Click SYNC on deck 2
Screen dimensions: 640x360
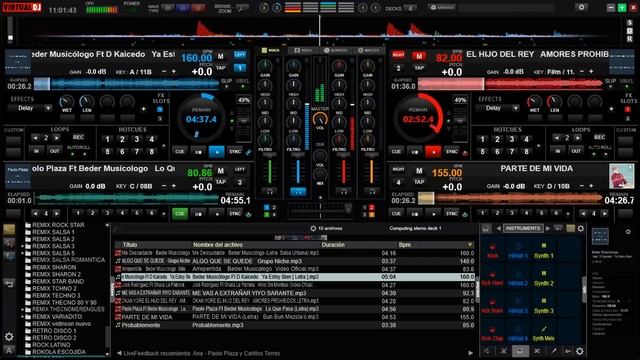click(x=451, y=152)
